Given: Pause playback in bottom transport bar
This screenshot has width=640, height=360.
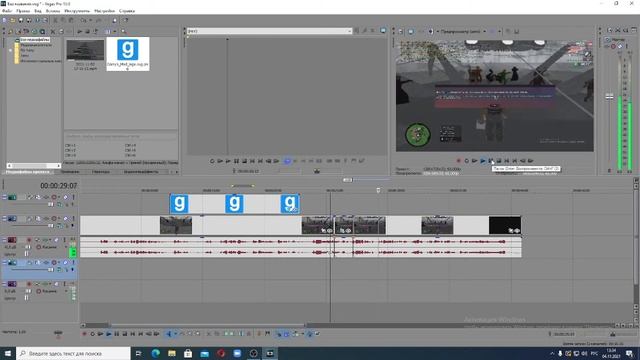Looking at the screenshot, I should (117, 334).
